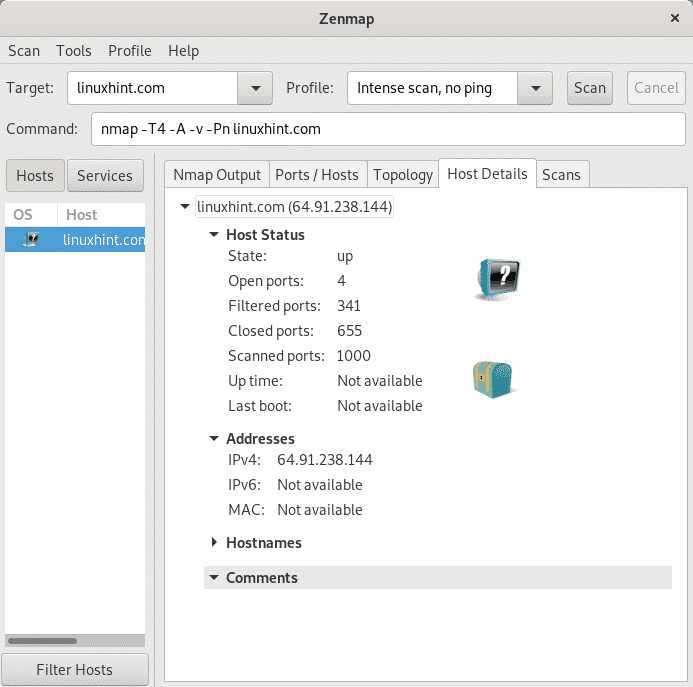Click the unknown OS monitor icon in Host Status

(498, 279)
